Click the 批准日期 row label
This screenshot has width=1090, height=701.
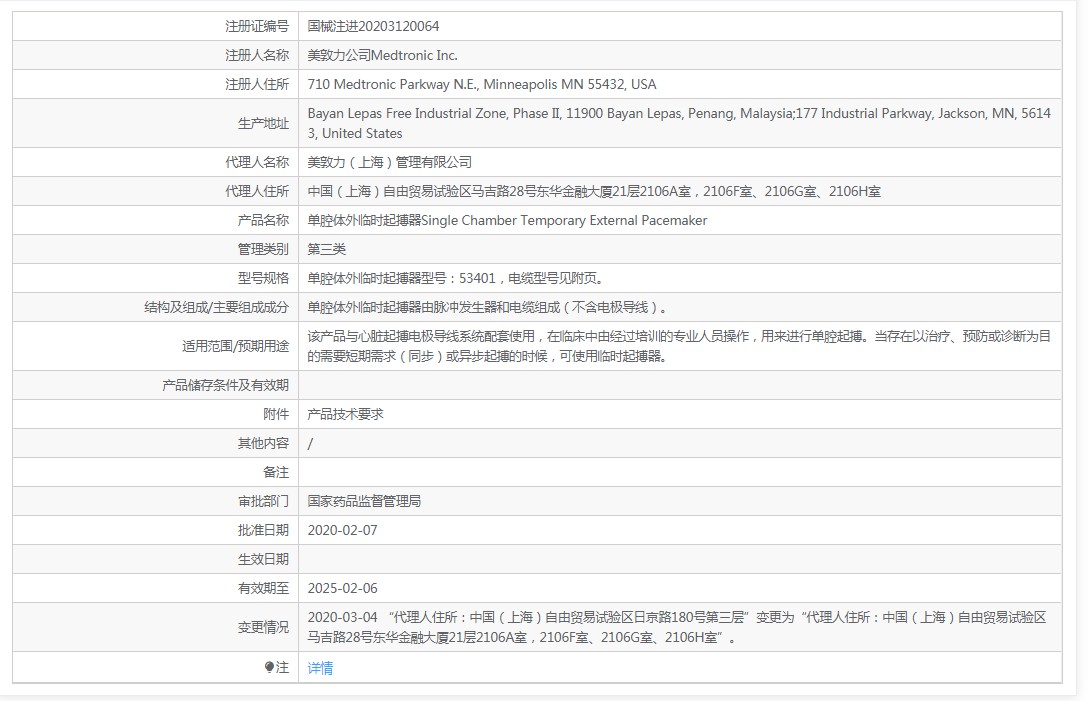[x=263, y=531]
